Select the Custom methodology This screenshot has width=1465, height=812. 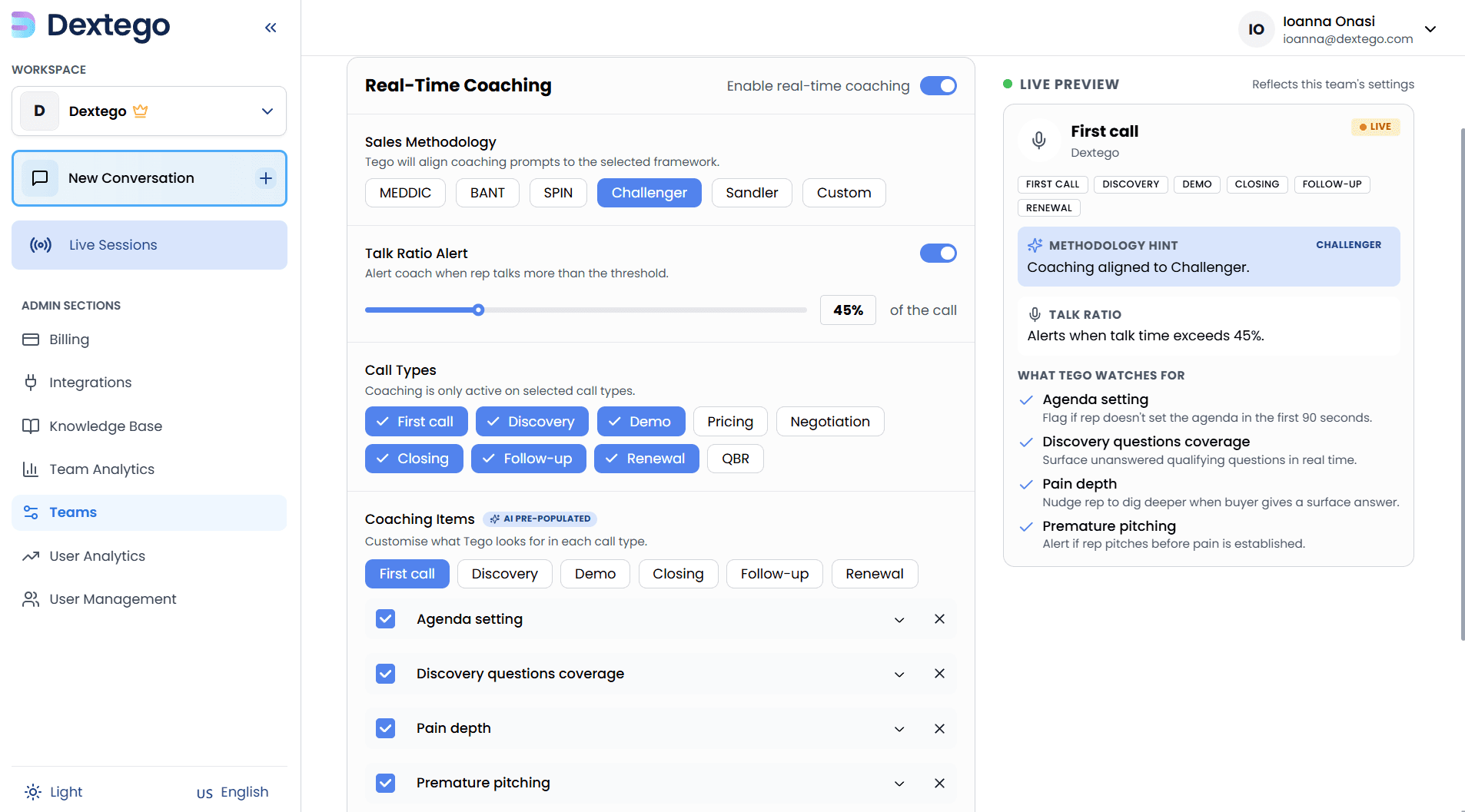pyautogui.click(x=844, y=193)
